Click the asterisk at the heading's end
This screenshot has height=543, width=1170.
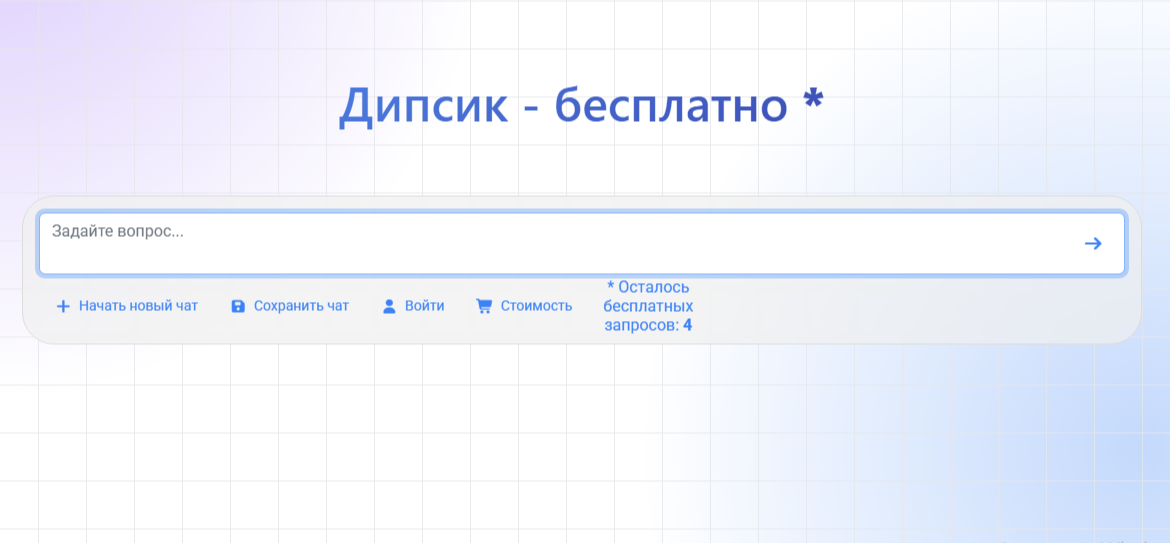tap(813, 99)
